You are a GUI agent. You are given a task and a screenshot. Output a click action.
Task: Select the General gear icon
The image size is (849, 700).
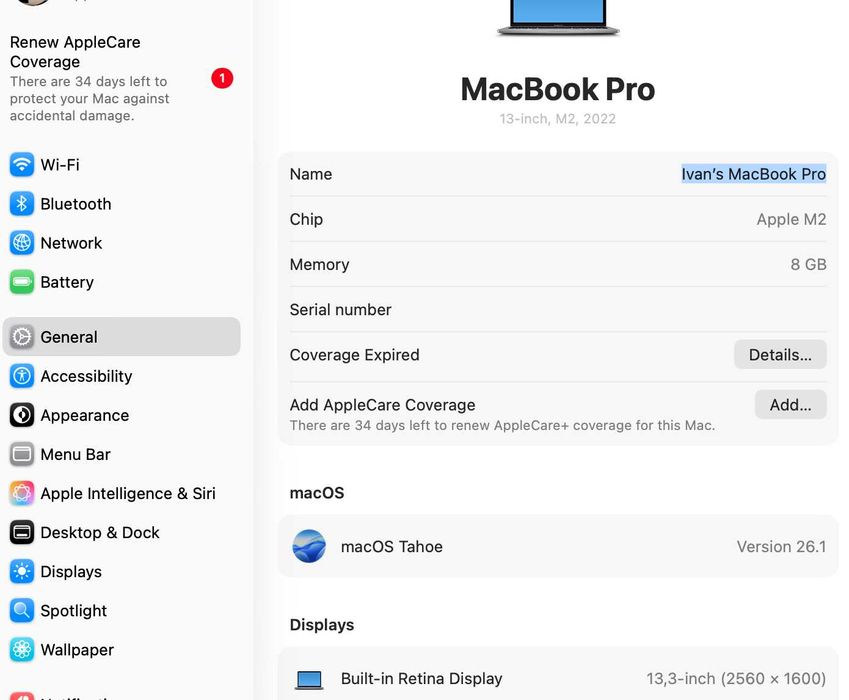pos(22,337)
